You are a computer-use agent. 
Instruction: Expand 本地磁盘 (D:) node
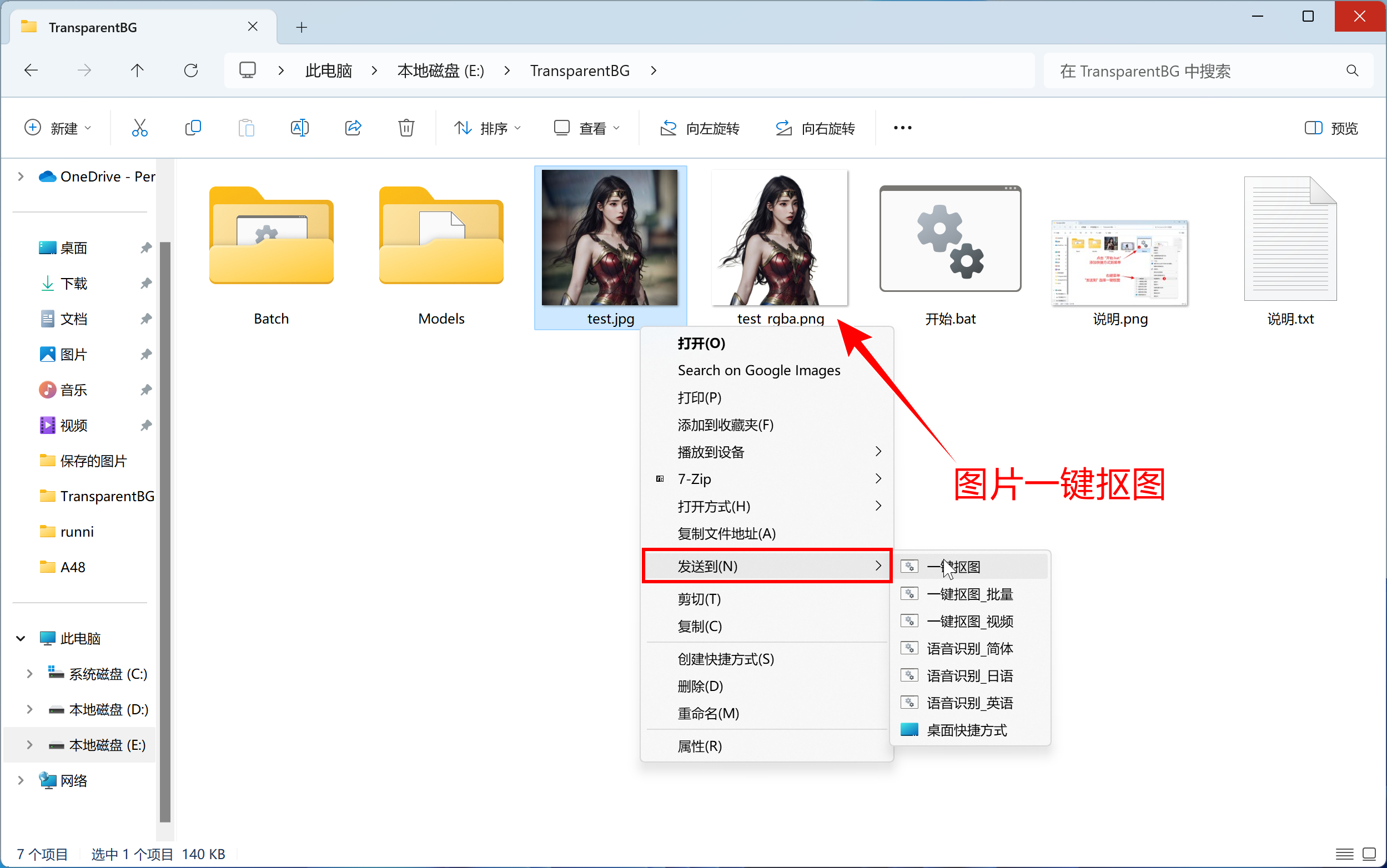pos(29,709)
